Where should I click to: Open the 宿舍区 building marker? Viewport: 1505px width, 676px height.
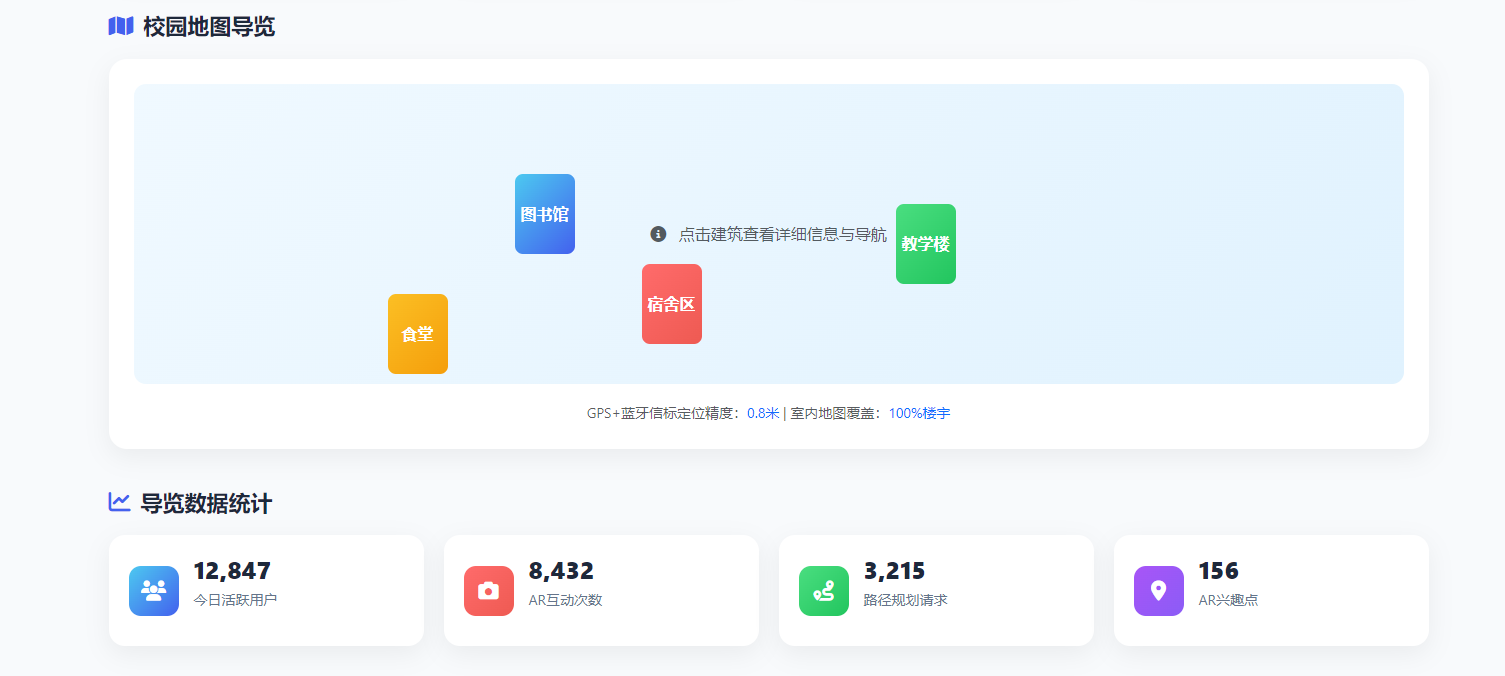(x=672, y=304)
